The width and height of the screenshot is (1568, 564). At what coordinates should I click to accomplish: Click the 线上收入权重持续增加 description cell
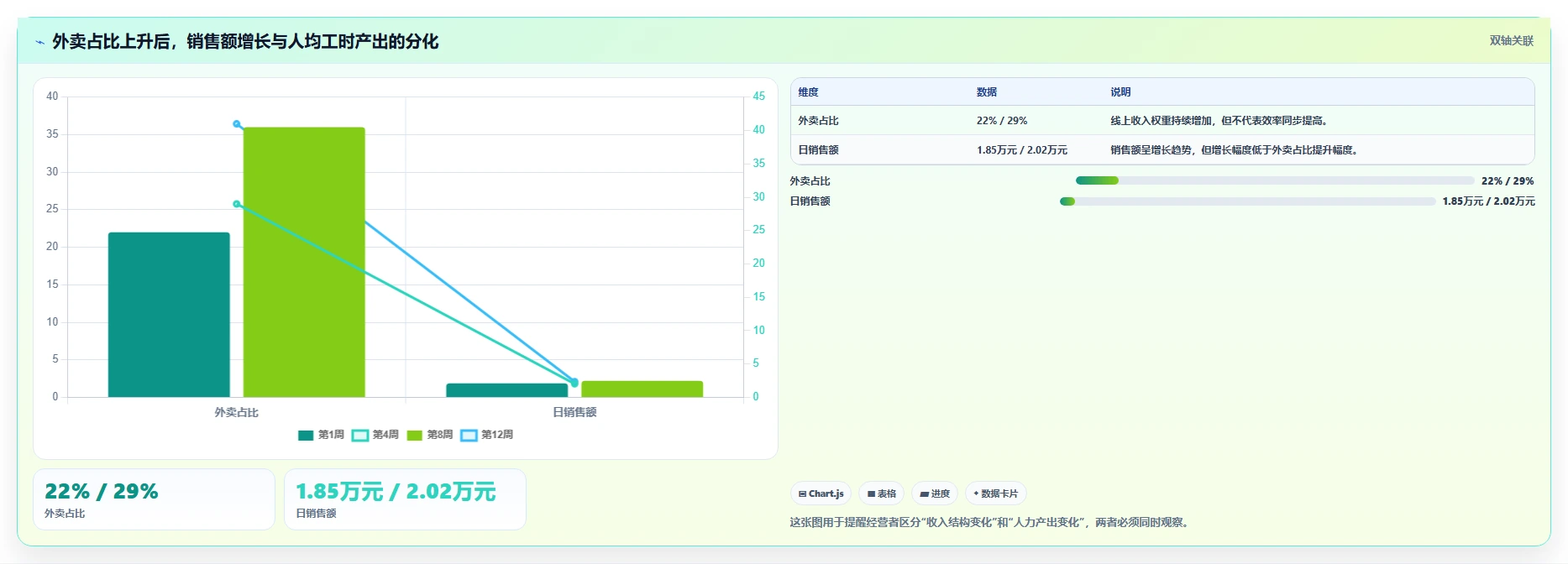point(1220,121)
